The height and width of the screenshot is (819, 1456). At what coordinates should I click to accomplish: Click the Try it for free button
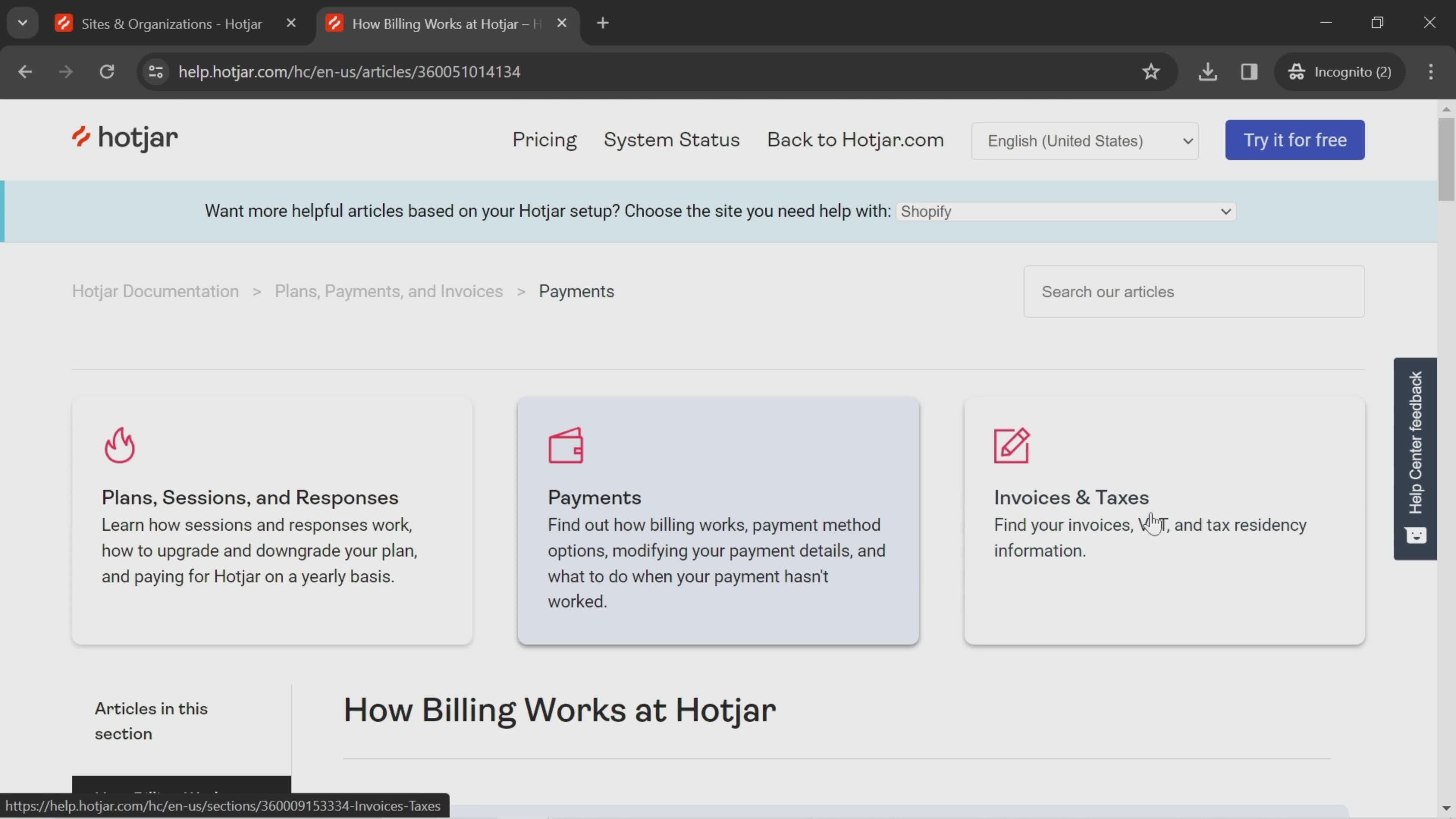point(1295,140)
